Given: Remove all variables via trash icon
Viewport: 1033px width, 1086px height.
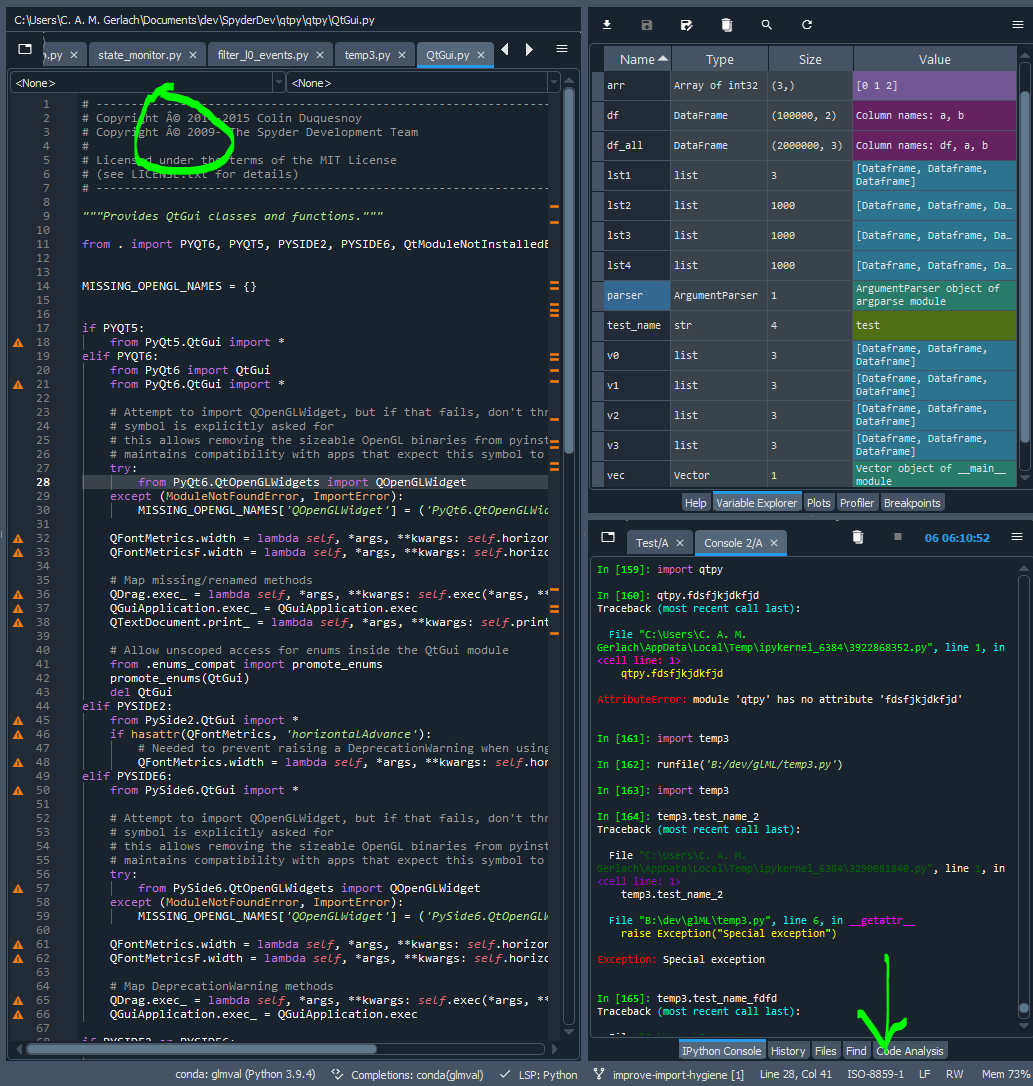Looking at the screenshot, I should (x=727, y=25).
